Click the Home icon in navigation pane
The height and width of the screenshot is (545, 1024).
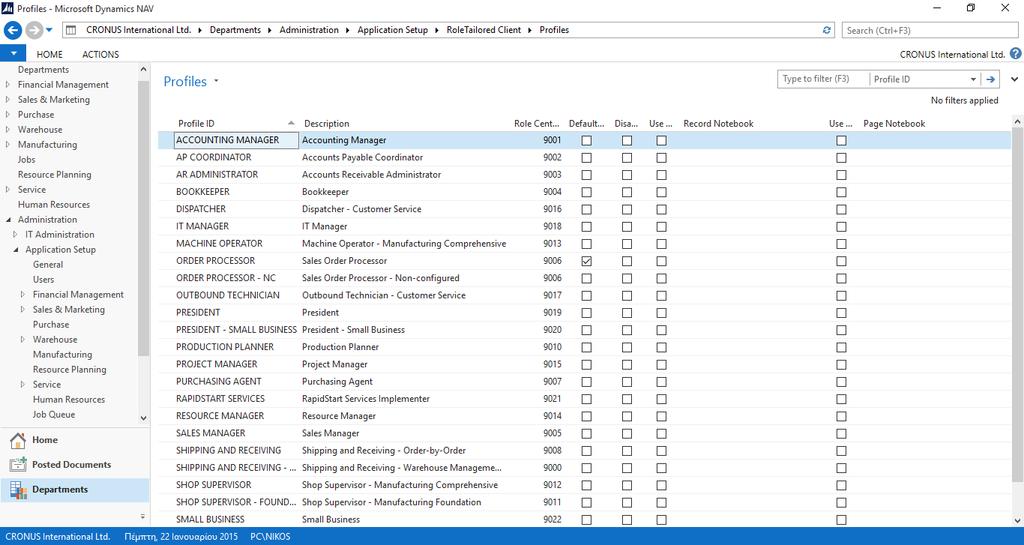(x=18, y=441)
